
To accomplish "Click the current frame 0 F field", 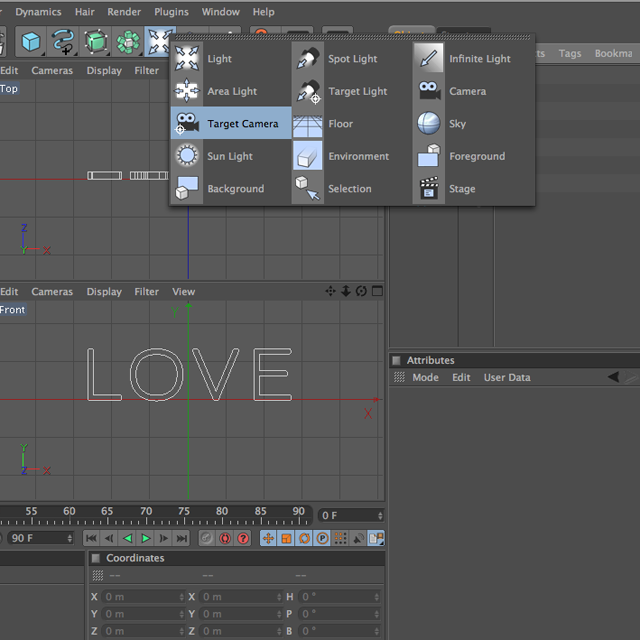I will coord(351,516).
